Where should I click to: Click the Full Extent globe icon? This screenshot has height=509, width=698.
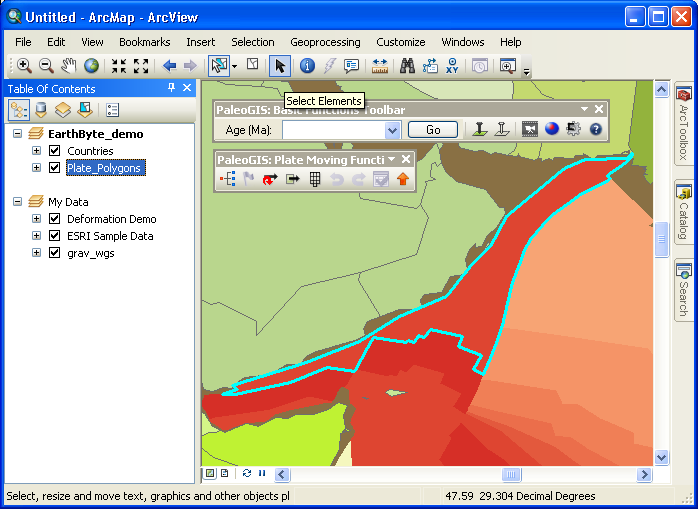point(91,66)
